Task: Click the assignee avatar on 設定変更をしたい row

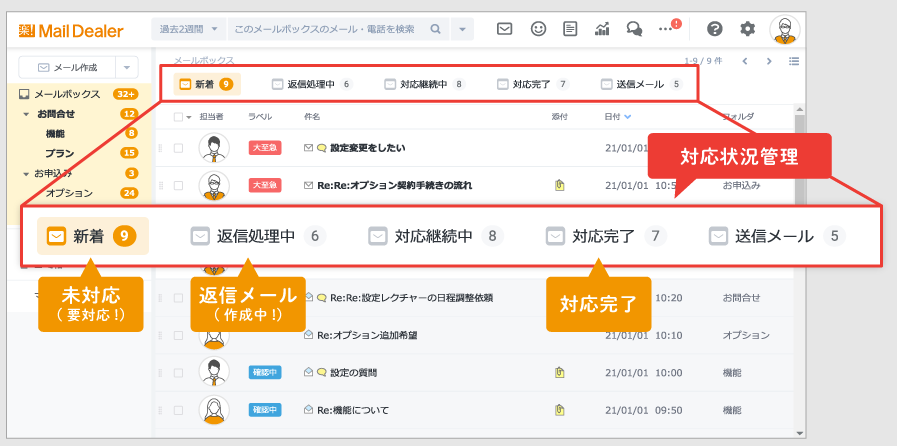Action: tap(214, 148)
